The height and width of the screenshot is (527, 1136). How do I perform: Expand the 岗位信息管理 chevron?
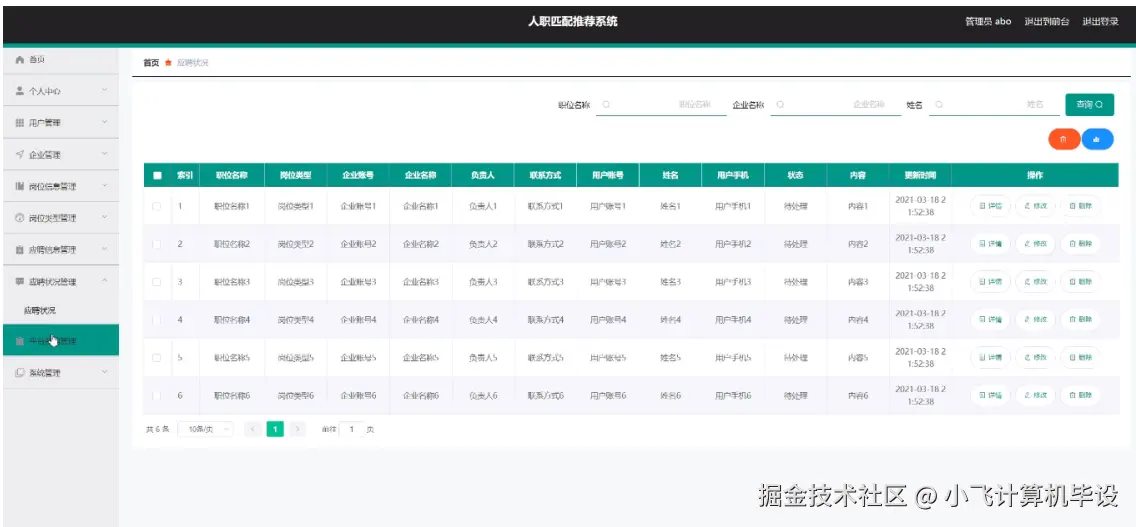coord(104,186)
